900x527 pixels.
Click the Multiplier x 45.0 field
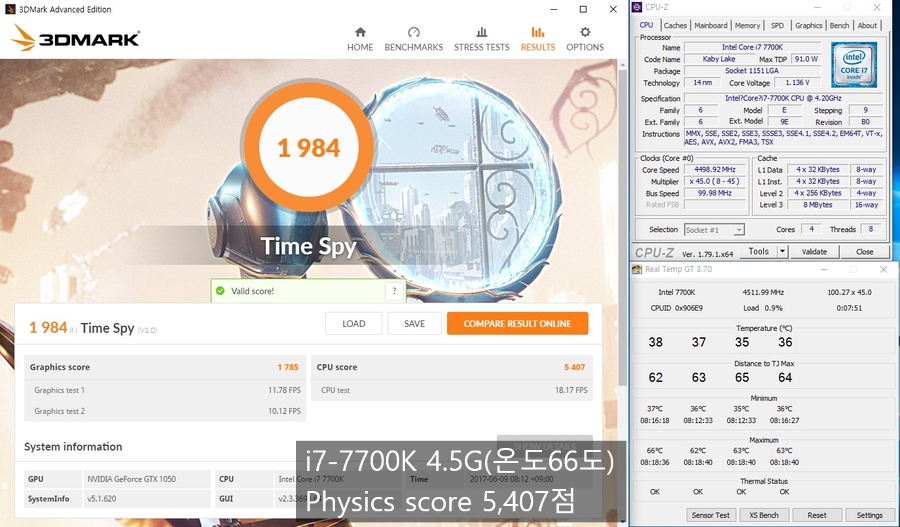tap(715, 181)
